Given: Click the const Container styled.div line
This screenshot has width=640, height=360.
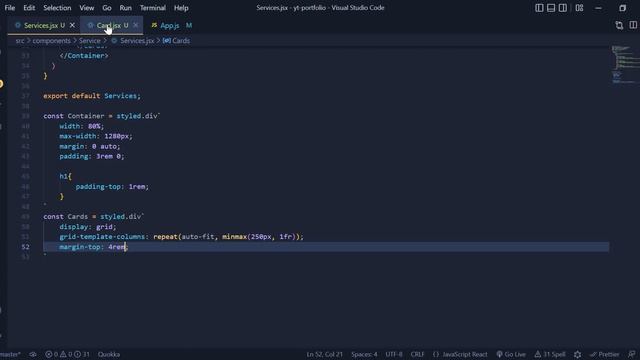Looking at the screenshot, I should (x=102, y=116).
